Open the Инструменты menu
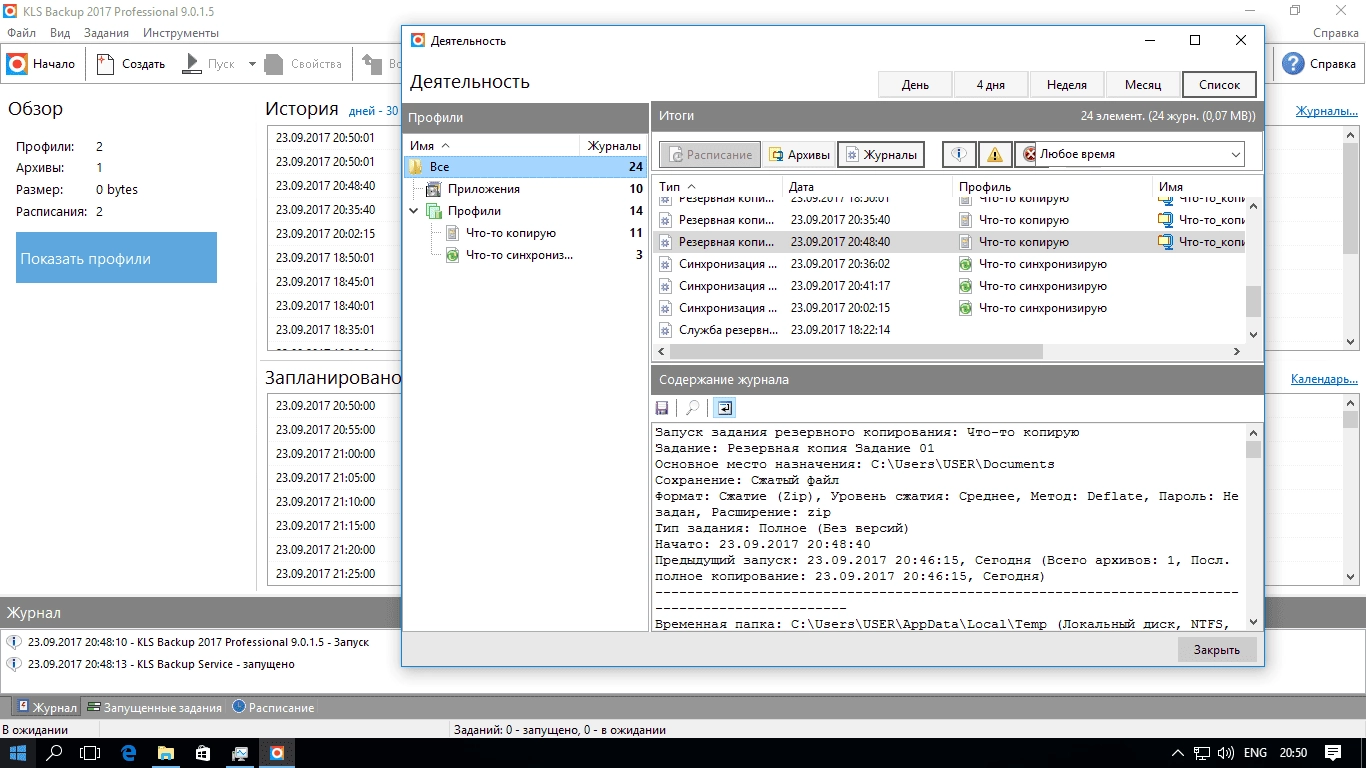This screenshot has width=1366, height=768. [180, 33]
